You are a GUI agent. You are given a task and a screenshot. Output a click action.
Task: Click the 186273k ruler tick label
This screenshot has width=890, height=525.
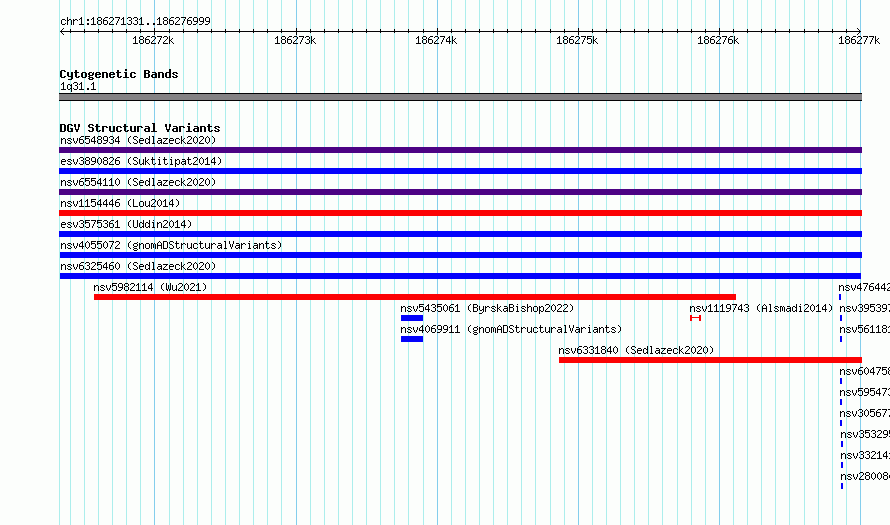[x=295, y=40]
